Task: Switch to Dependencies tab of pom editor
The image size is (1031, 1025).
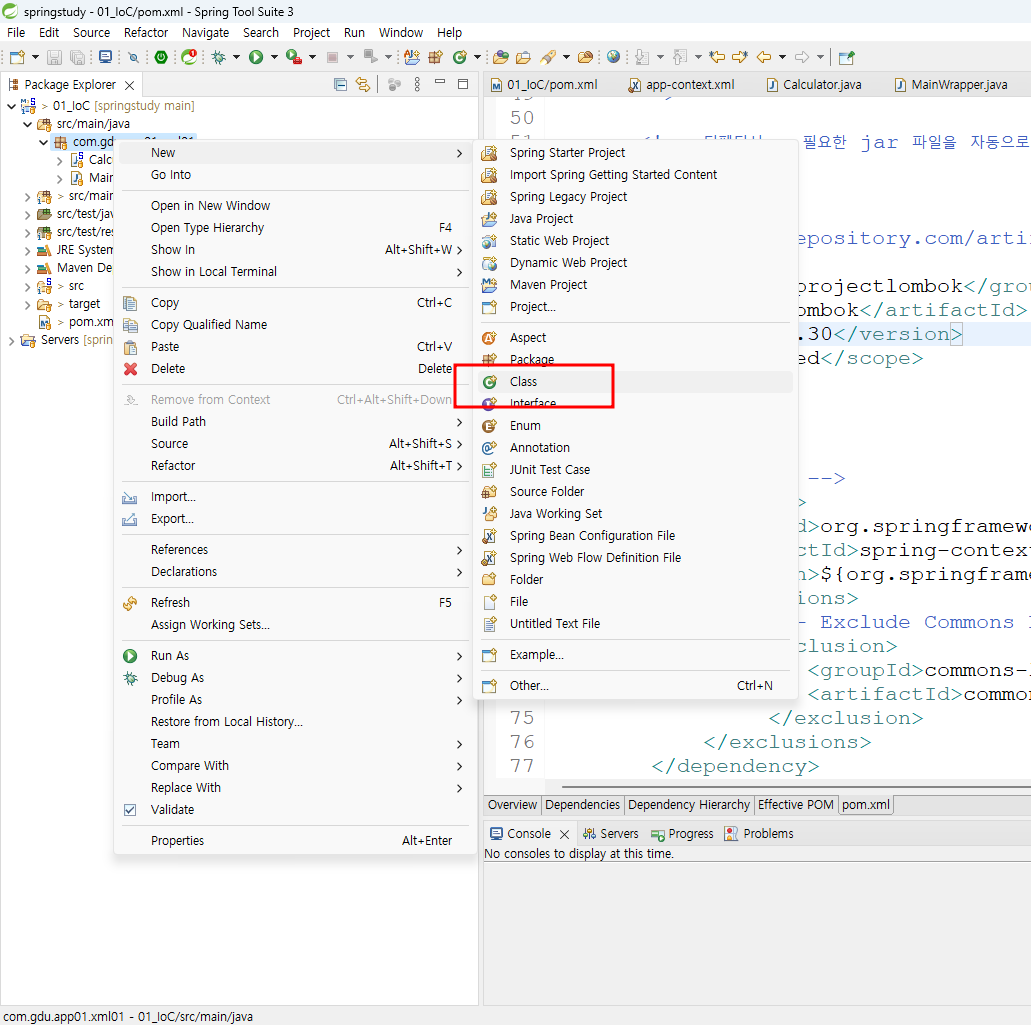Action: click(x=582, y=805)
